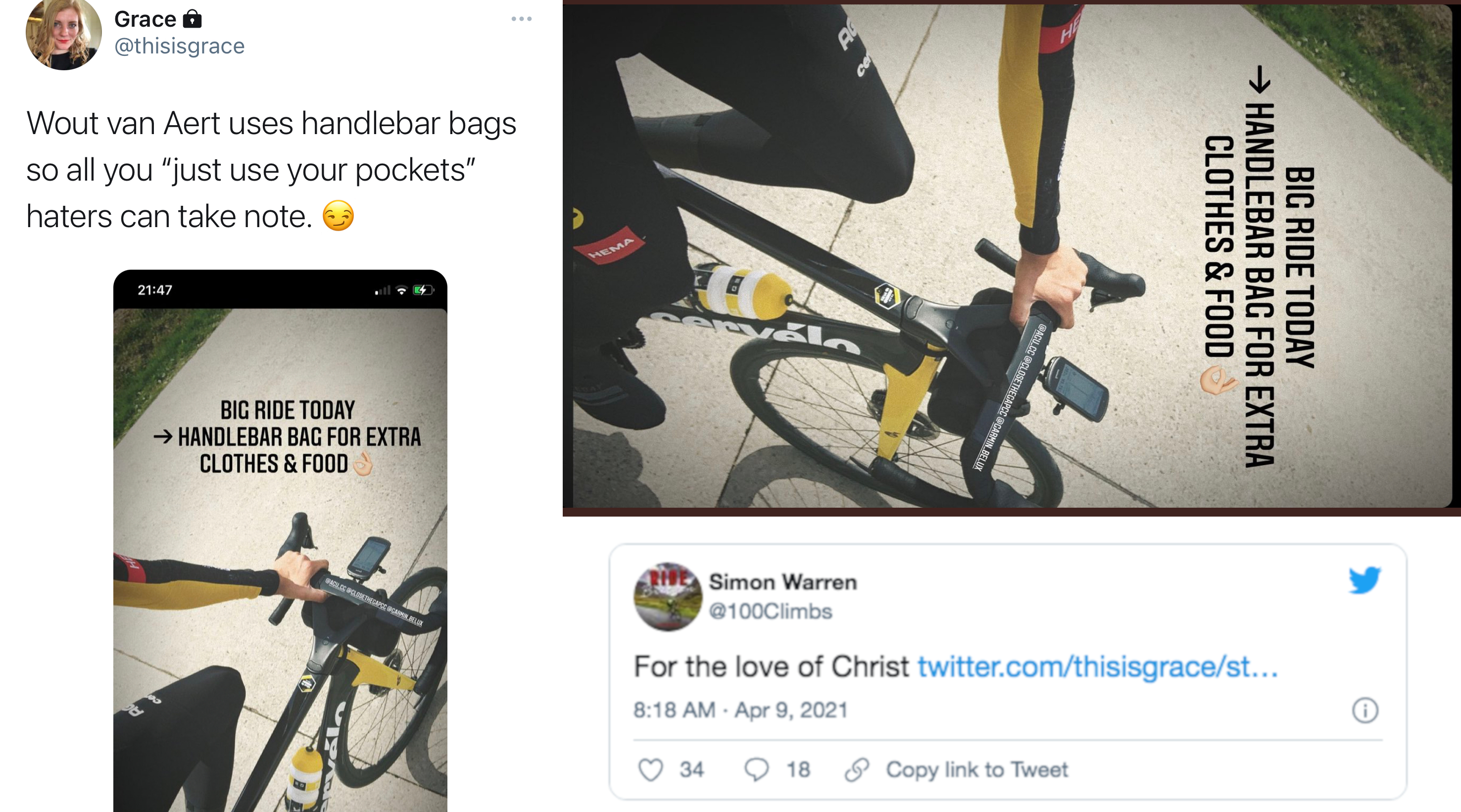Open the three-dot more options menu
The image size is (1461, 812).
pyautogui.click(x=521, y=19)
